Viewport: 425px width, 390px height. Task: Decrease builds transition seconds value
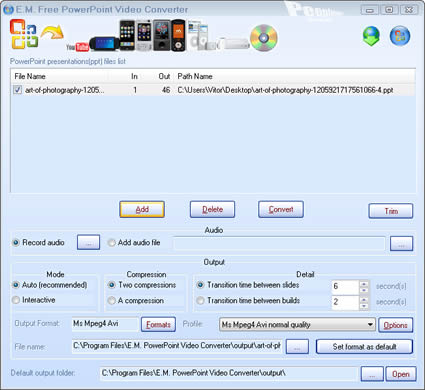click(364, 306)
